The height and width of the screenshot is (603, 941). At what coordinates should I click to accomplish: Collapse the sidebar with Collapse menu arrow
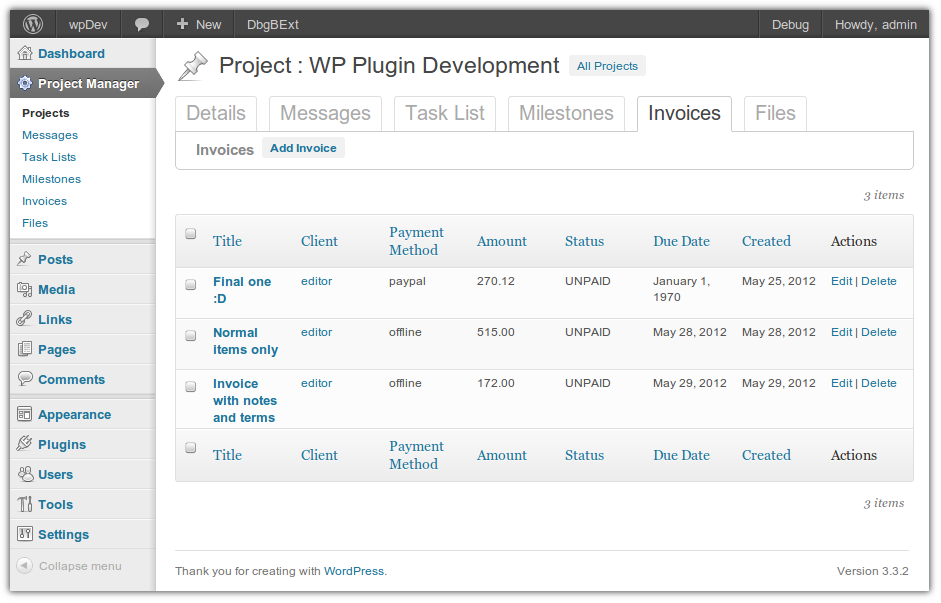[x=24, y=566]
